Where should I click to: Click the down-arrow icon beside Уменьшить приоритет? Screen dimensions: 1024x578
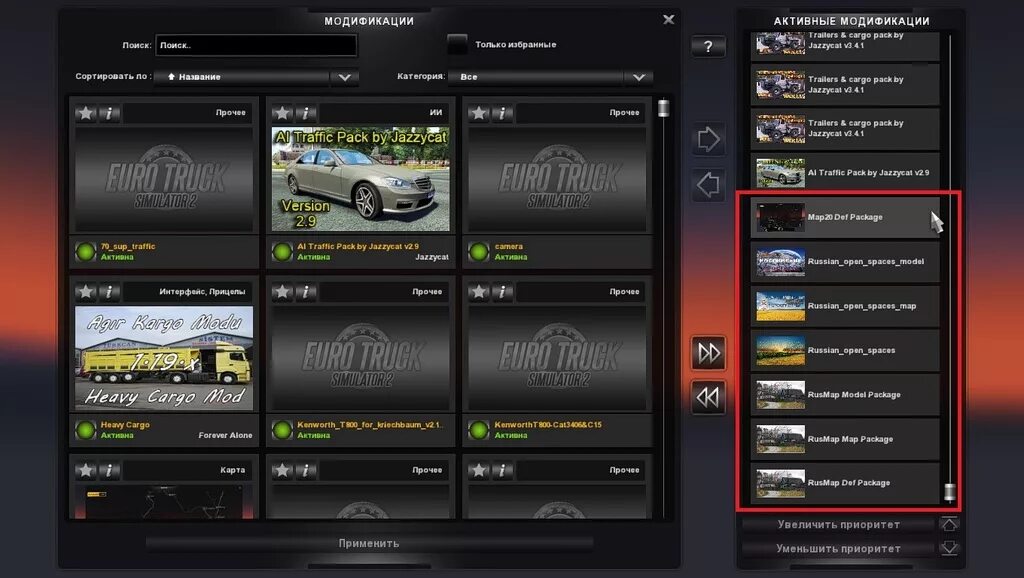(x=949, y=548)
